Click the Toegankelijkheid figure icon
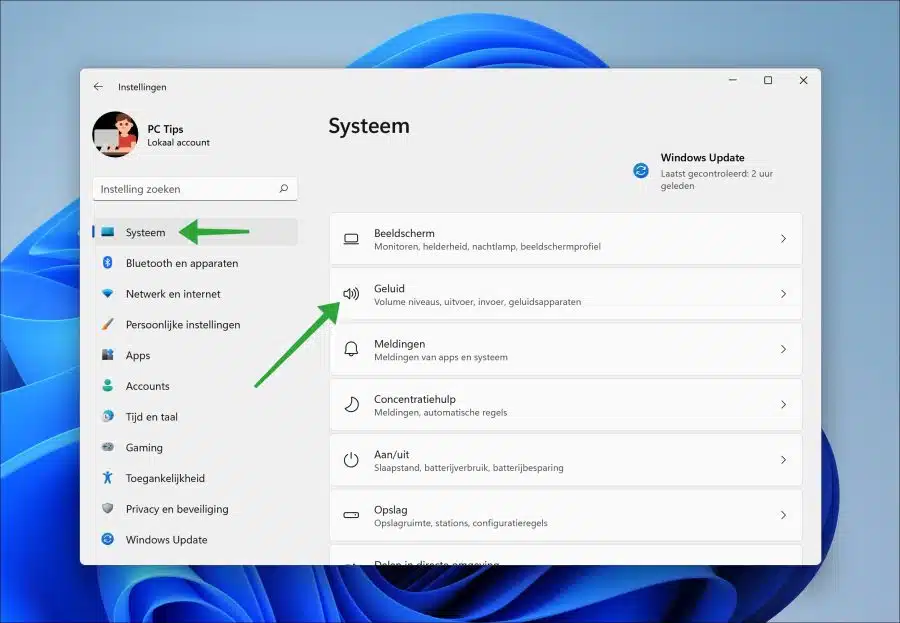This screenshot has width=900, height=623. tap(107, 478)
